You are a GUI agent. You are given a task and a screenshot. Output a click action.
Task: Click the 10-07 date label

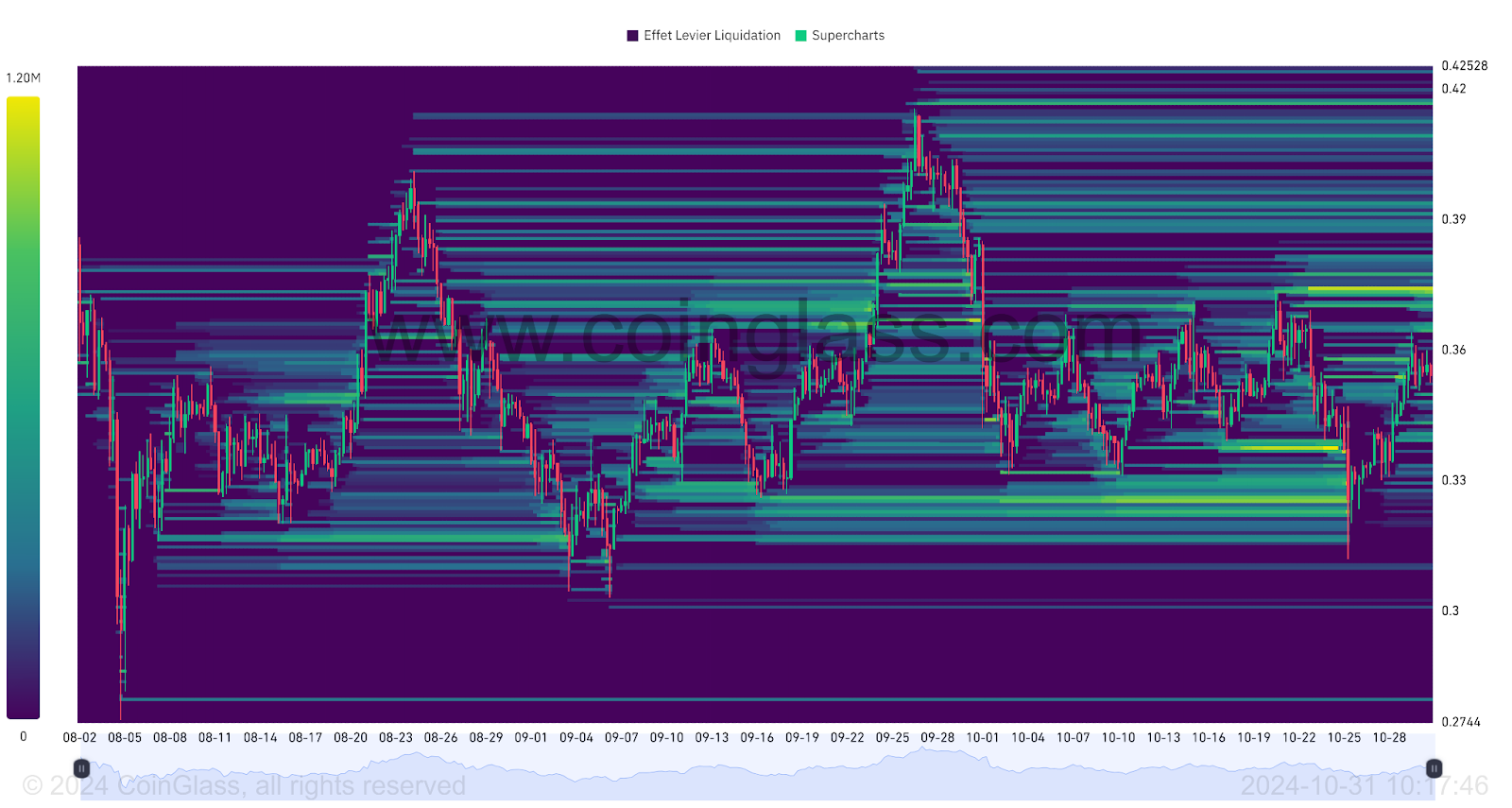click(x=1074, y=738)
